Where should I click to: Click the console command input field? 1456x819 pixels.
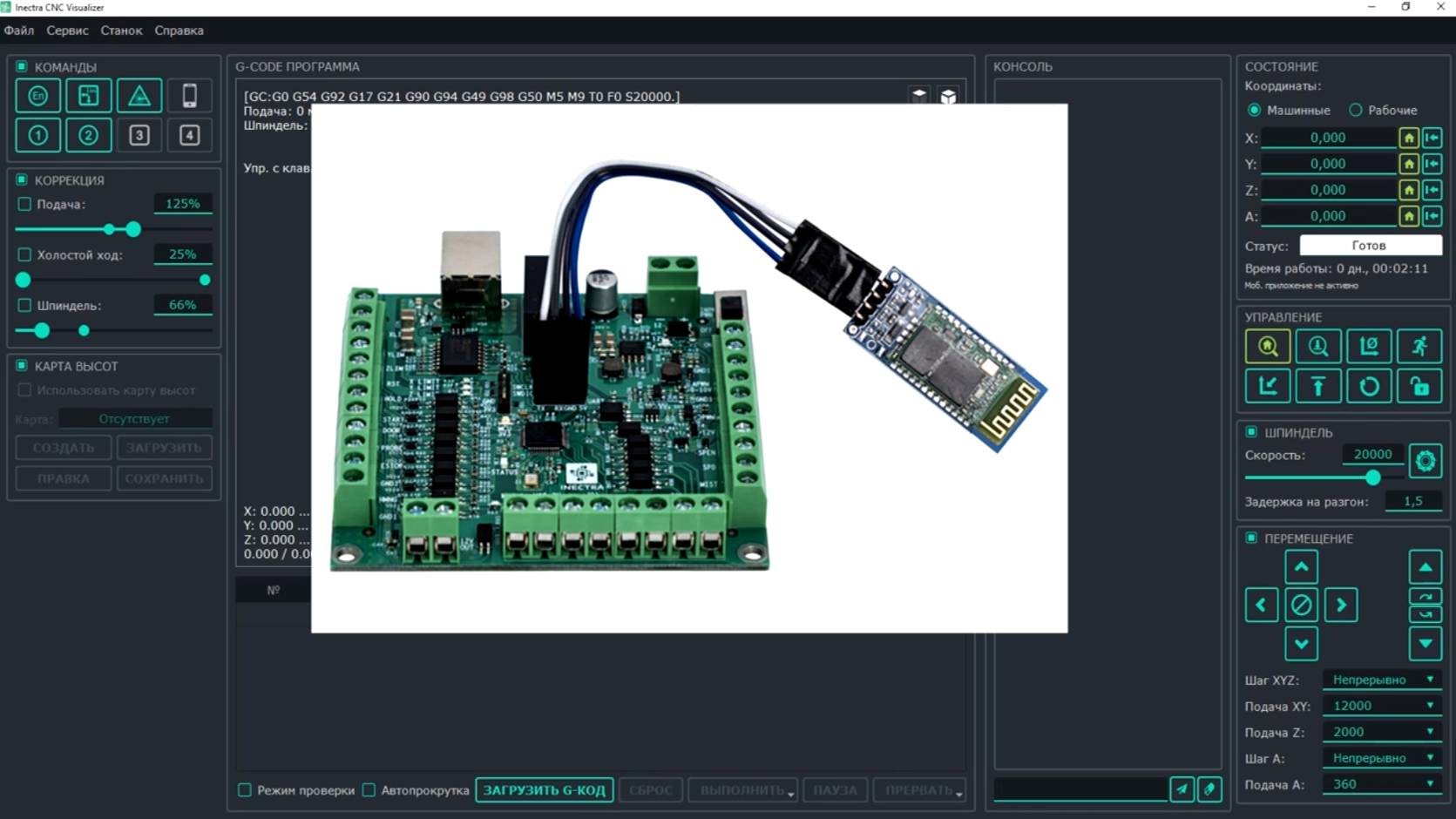pos(1080,789)
